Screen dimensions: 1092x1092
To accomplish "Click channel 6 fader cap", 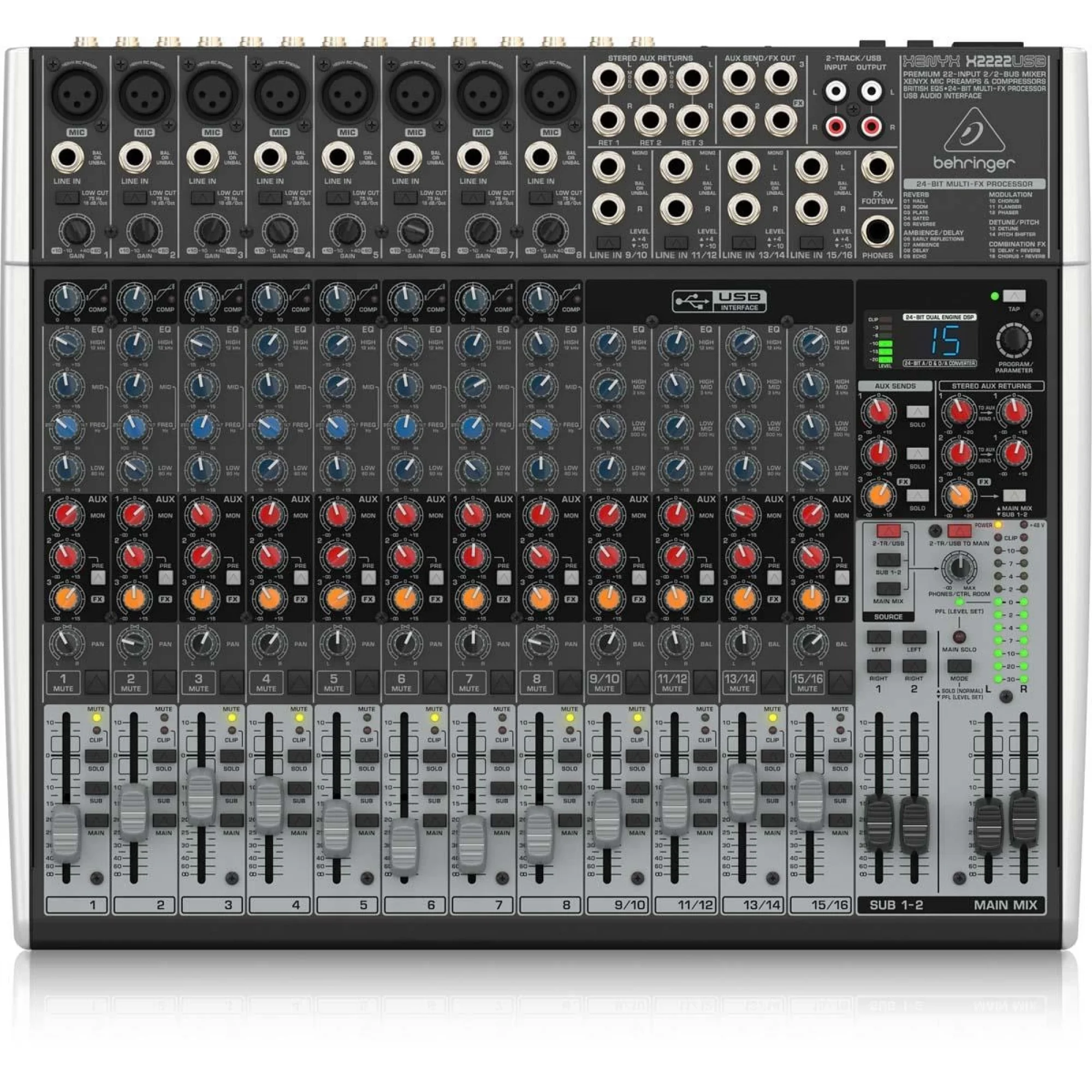I will (x=405, y=847).
